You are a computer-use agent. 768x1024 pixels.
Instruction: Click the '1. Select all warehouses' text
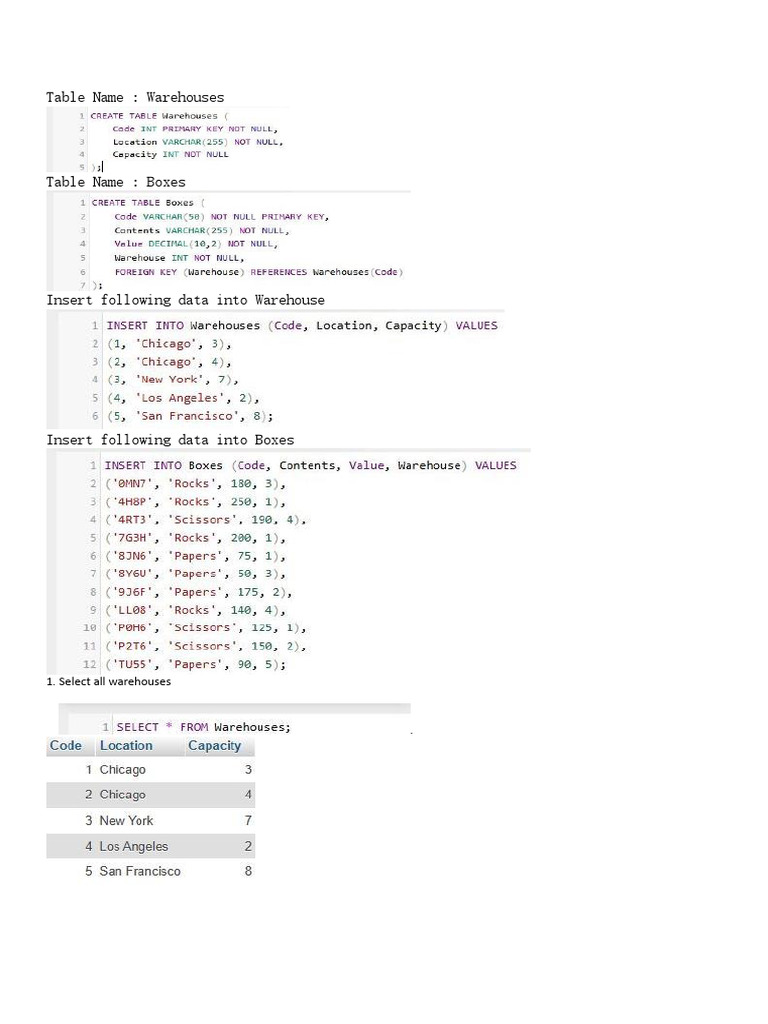[108, 681]
